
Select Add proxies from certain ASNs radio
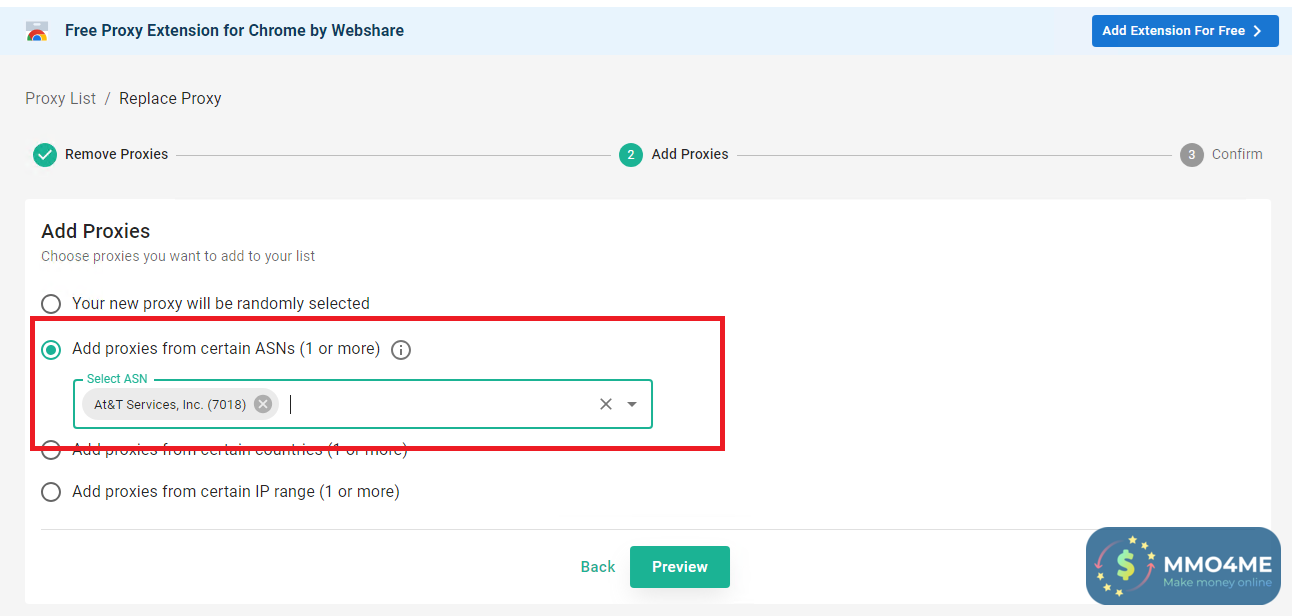click(50, 350)
